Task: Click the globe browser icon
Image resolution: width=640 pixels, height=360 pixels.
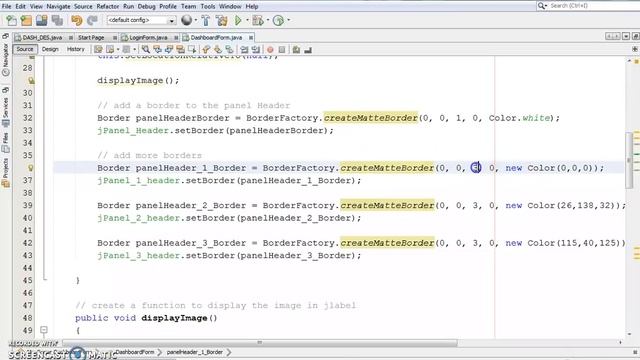Action: click(x=186, y=20)
